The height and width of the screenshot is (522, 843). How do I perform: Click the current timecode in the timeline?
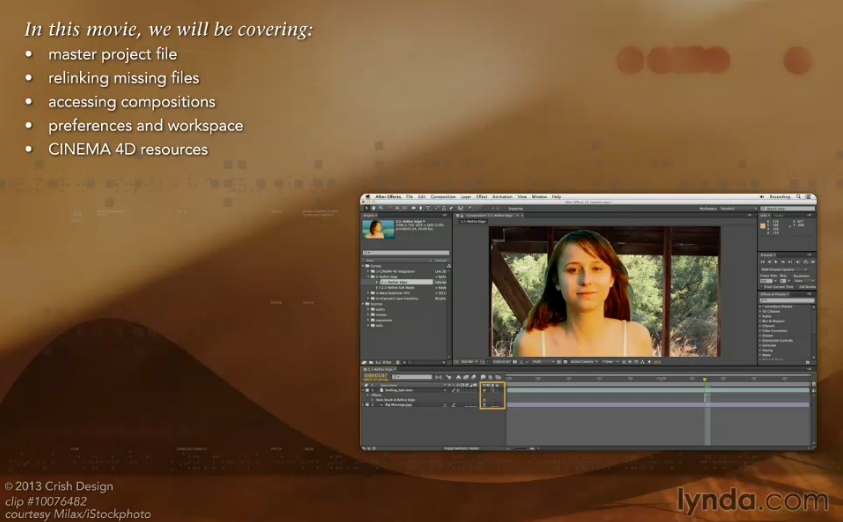click(375, 375)
